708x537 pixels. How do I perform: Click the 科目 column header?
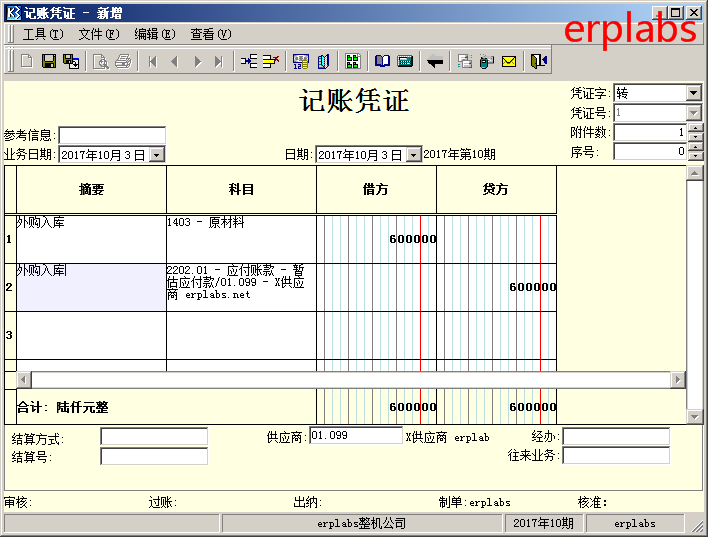pos(241,189)
